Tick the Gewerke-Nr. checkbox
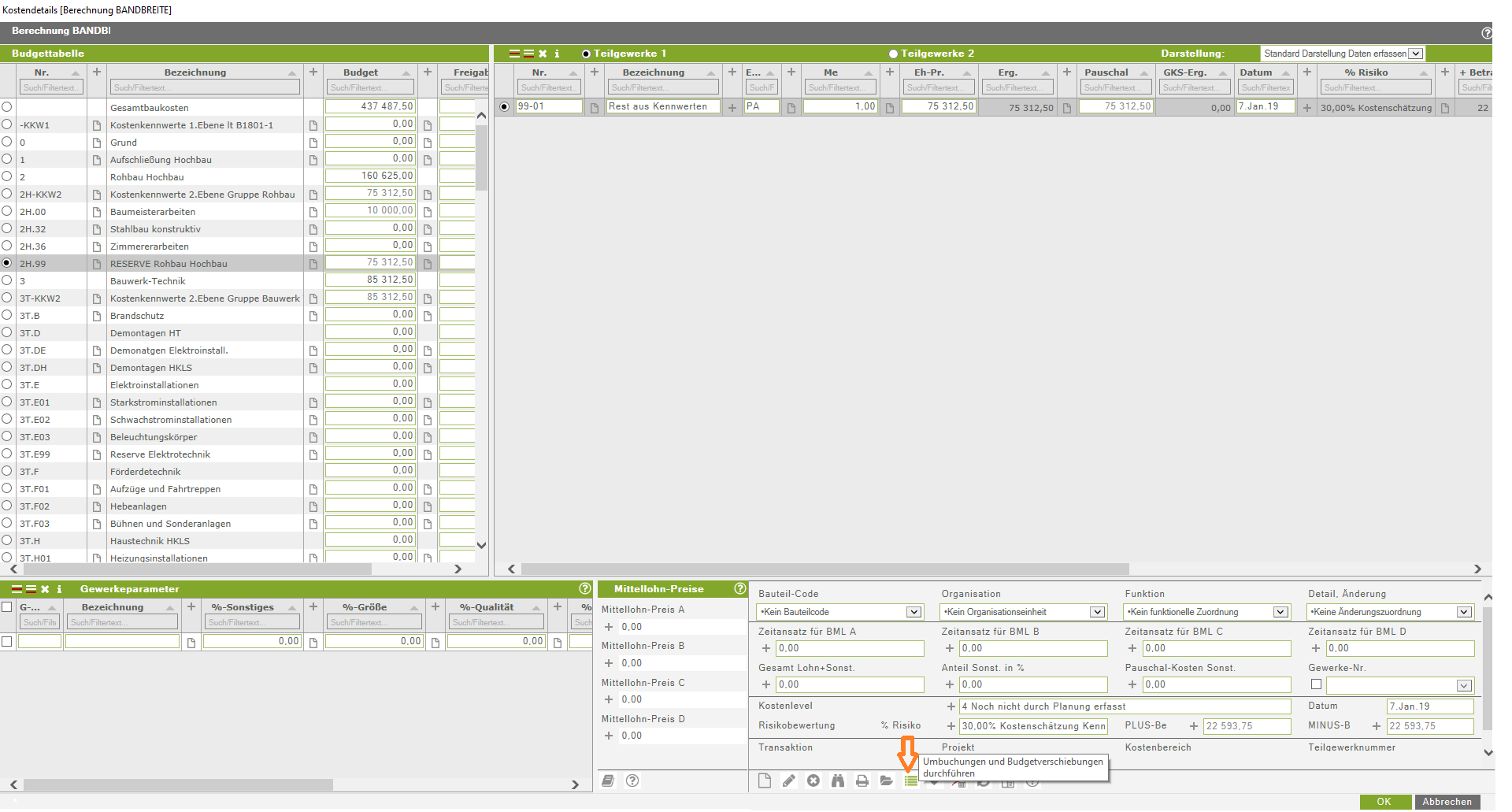1512x812 pixels. pyautogui.click(x=1316, y=684)
